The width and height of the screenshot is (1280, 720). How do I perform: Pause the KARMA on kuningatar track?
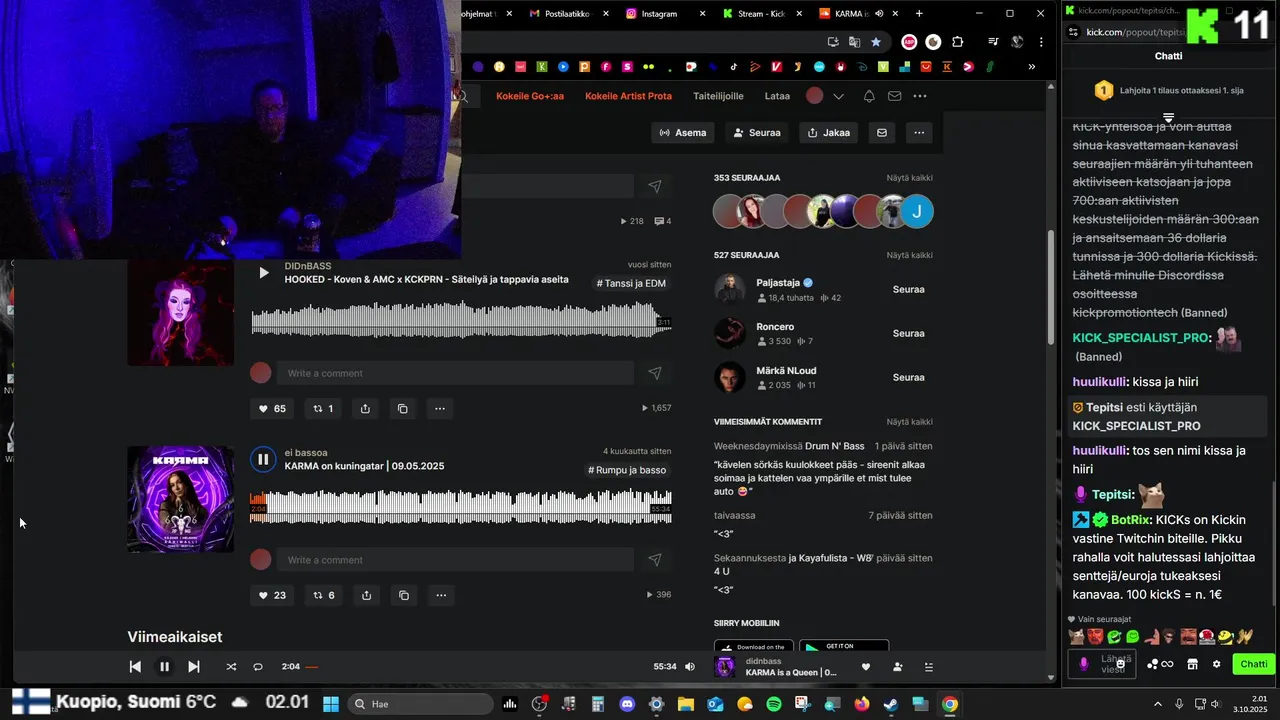263,459
